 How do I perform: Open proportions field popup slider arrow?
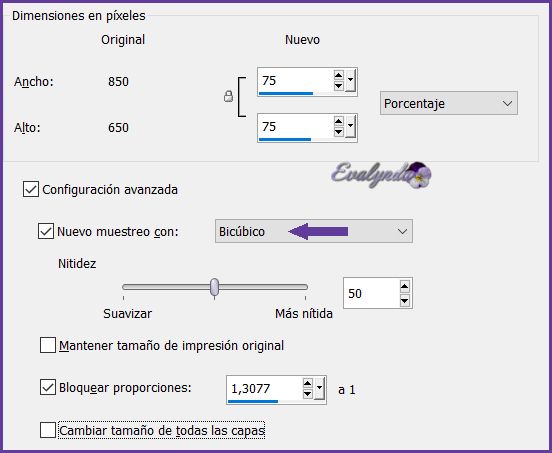tap(319, 389)
